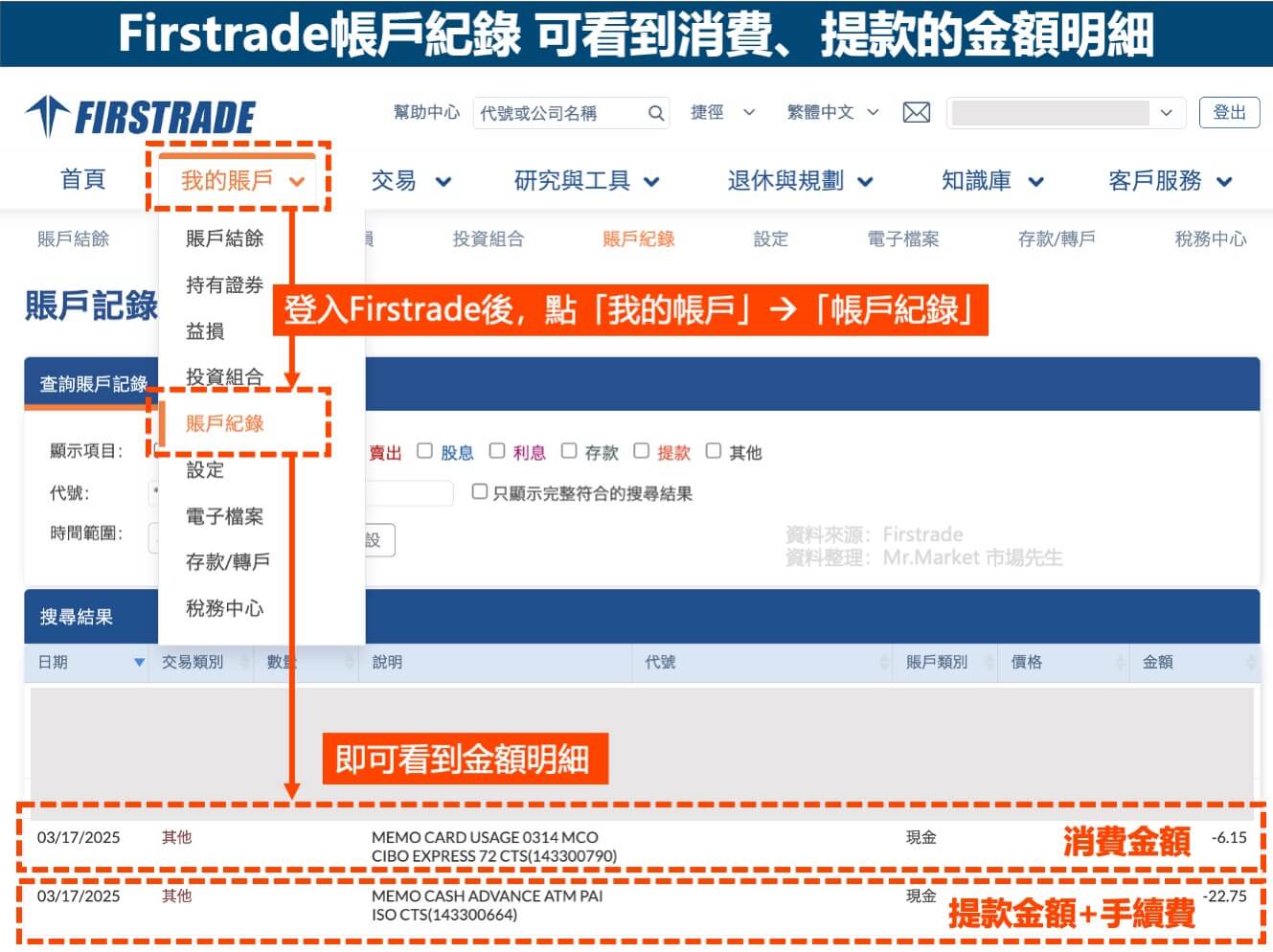Select 稅務中心 in dropdown menu
The image size is (1273, 952).
[x=225, y=608]
